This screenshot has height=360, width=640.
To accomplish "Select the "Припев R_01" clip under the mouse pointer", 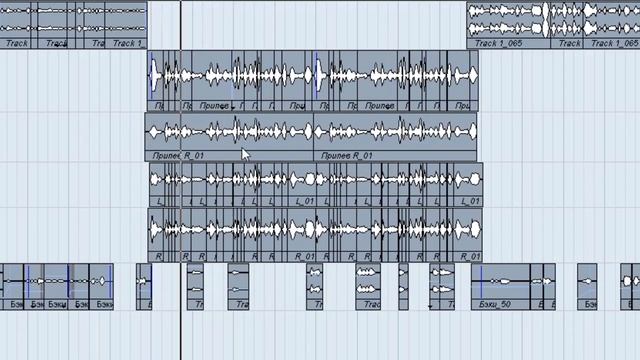I will (229, 137).
